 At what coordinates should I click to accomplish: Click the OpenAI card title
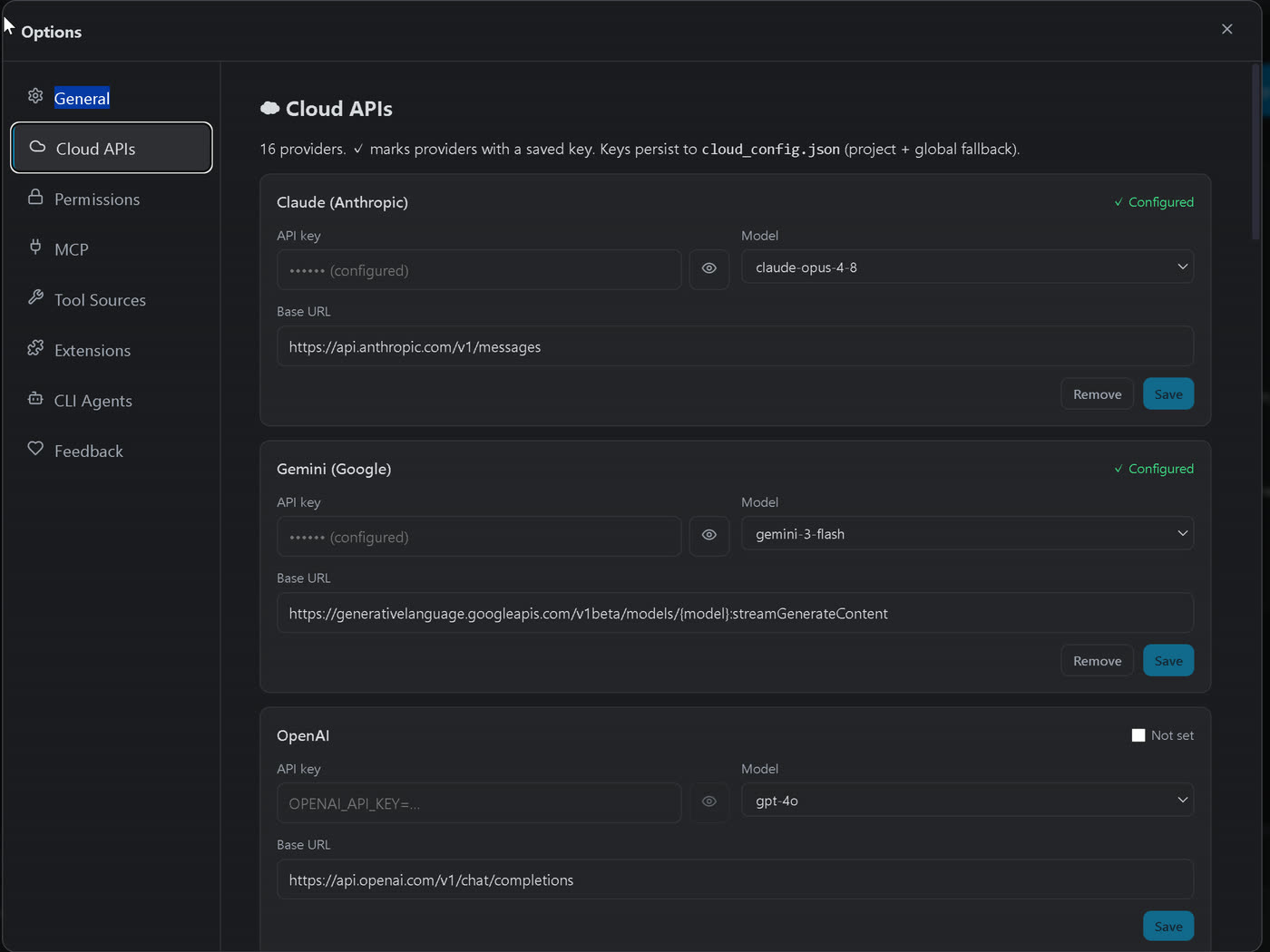303,735
